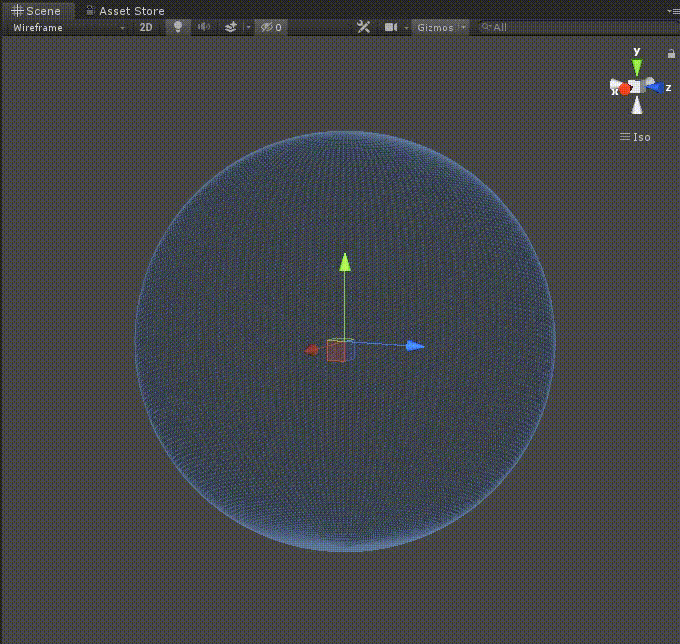This screenshot has height=644, width=680.
Task: Toggle the view rotation lock icon
Action: pyautogui.click(x=671, y=54)
